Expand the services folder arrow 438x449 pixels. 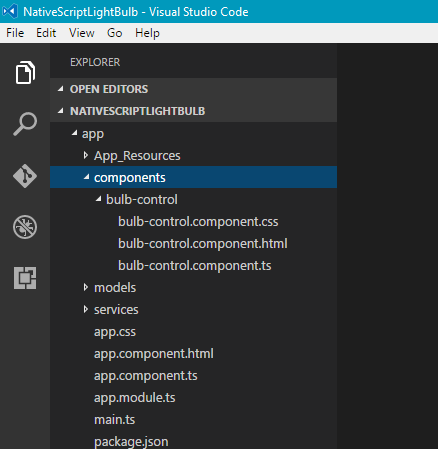click(86, 309)
